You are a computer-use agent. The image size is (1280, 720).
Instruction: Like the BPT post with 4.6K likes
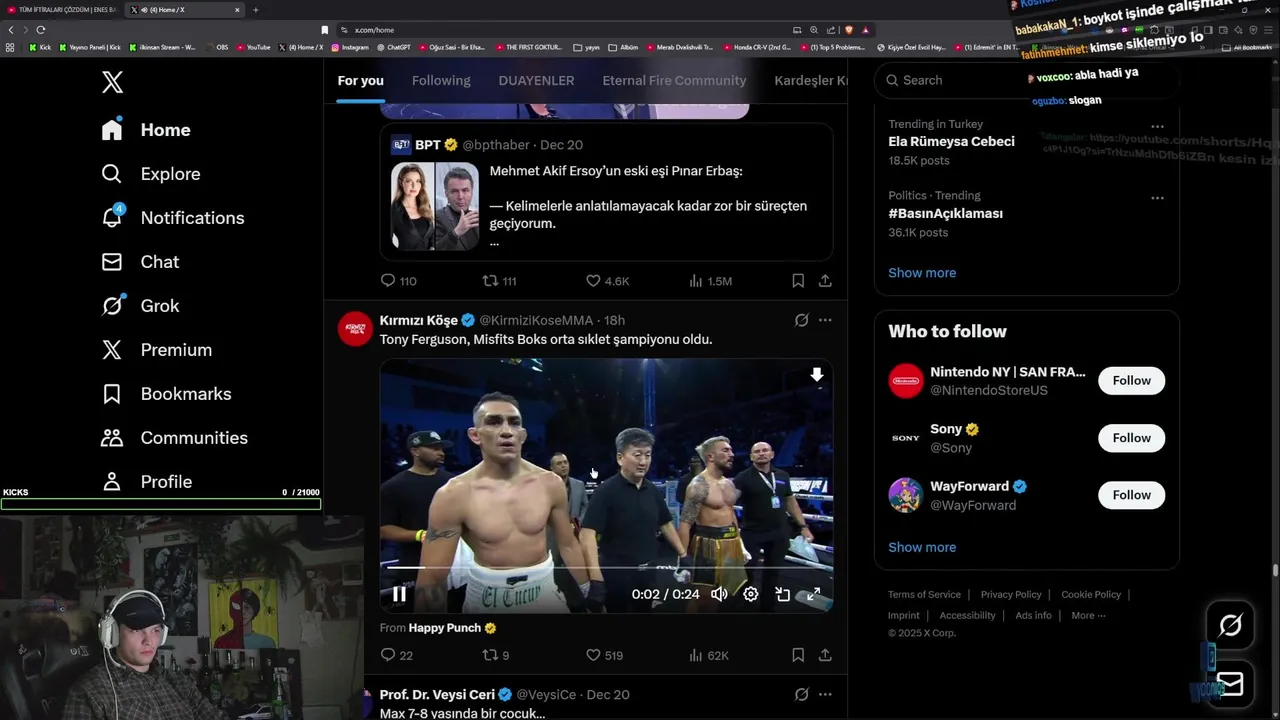click(607, 281)
